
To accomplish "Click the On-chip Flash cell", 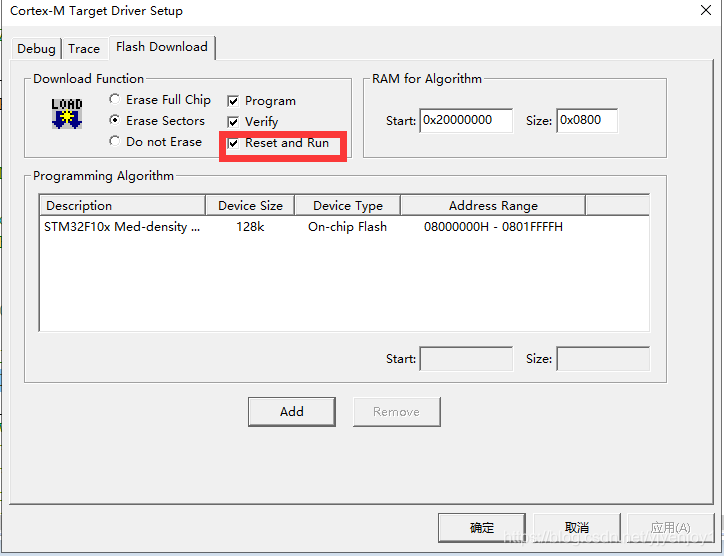I will click(x=348, y=227).
